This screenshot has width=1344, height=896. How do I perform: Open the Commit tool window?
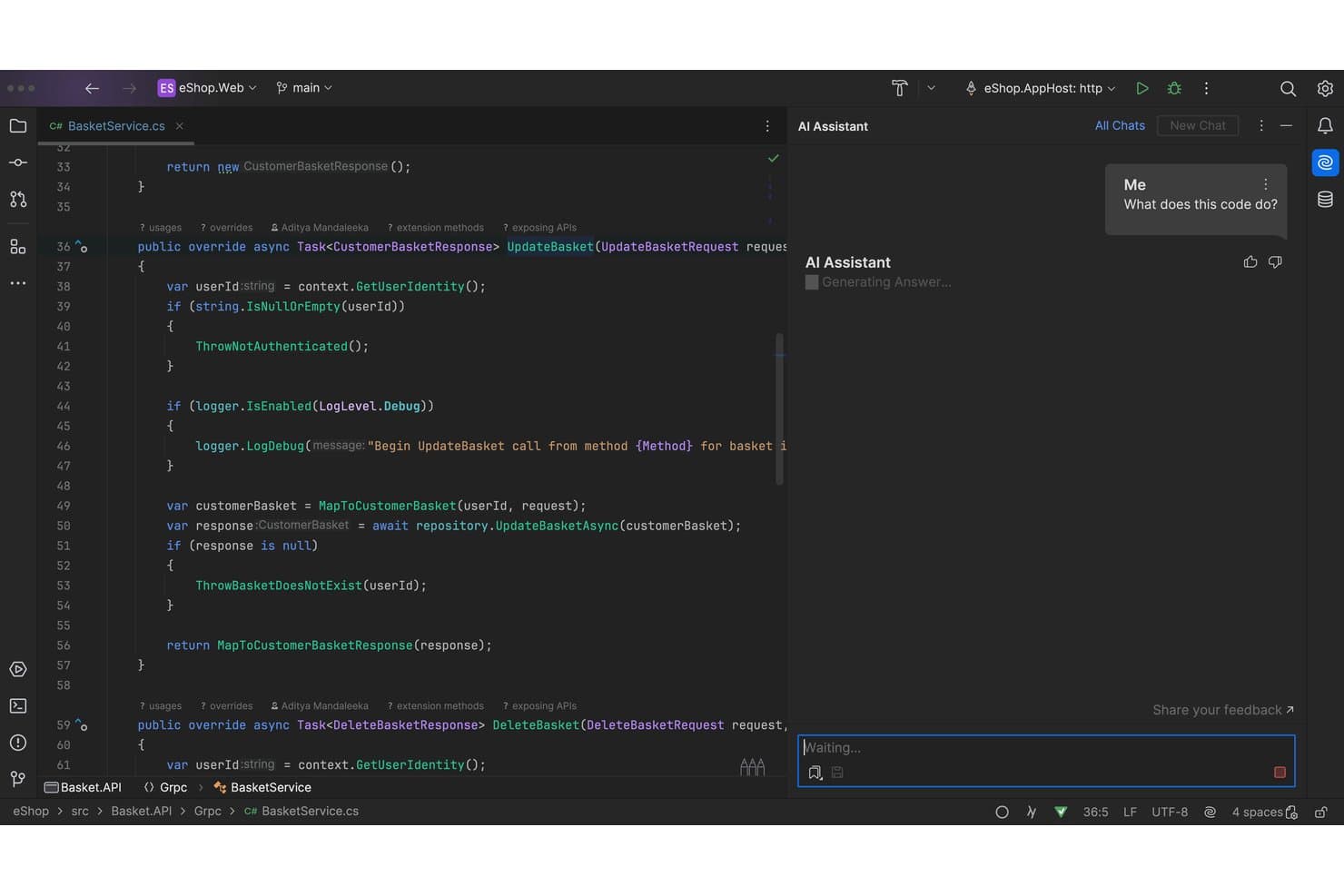(18, 162)
